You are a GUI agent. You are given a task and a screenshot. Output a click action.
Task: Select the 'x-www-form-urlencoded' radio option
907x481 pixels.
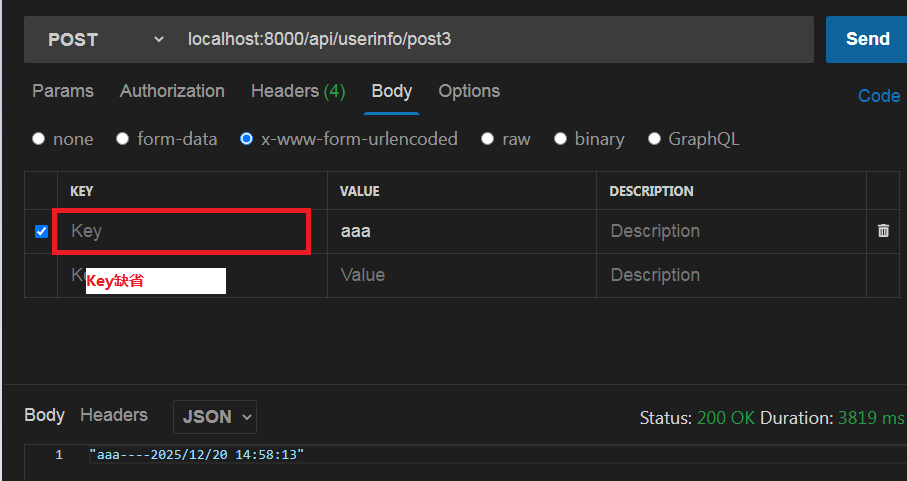coord(246,139)
